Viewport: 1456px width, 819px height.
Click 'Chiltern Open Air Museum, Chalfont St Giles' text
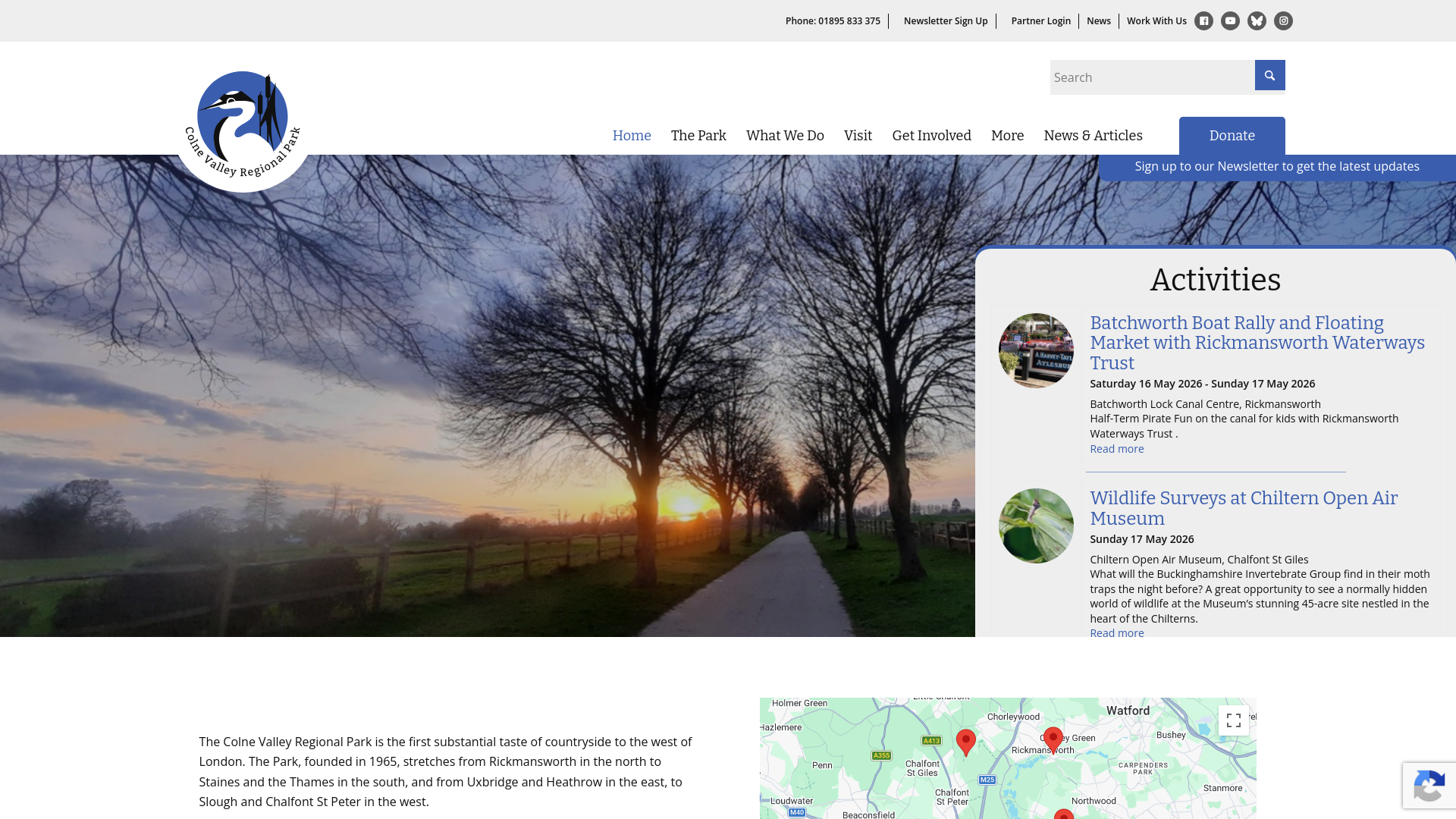pyautogui.click(x=1199, y=560)
